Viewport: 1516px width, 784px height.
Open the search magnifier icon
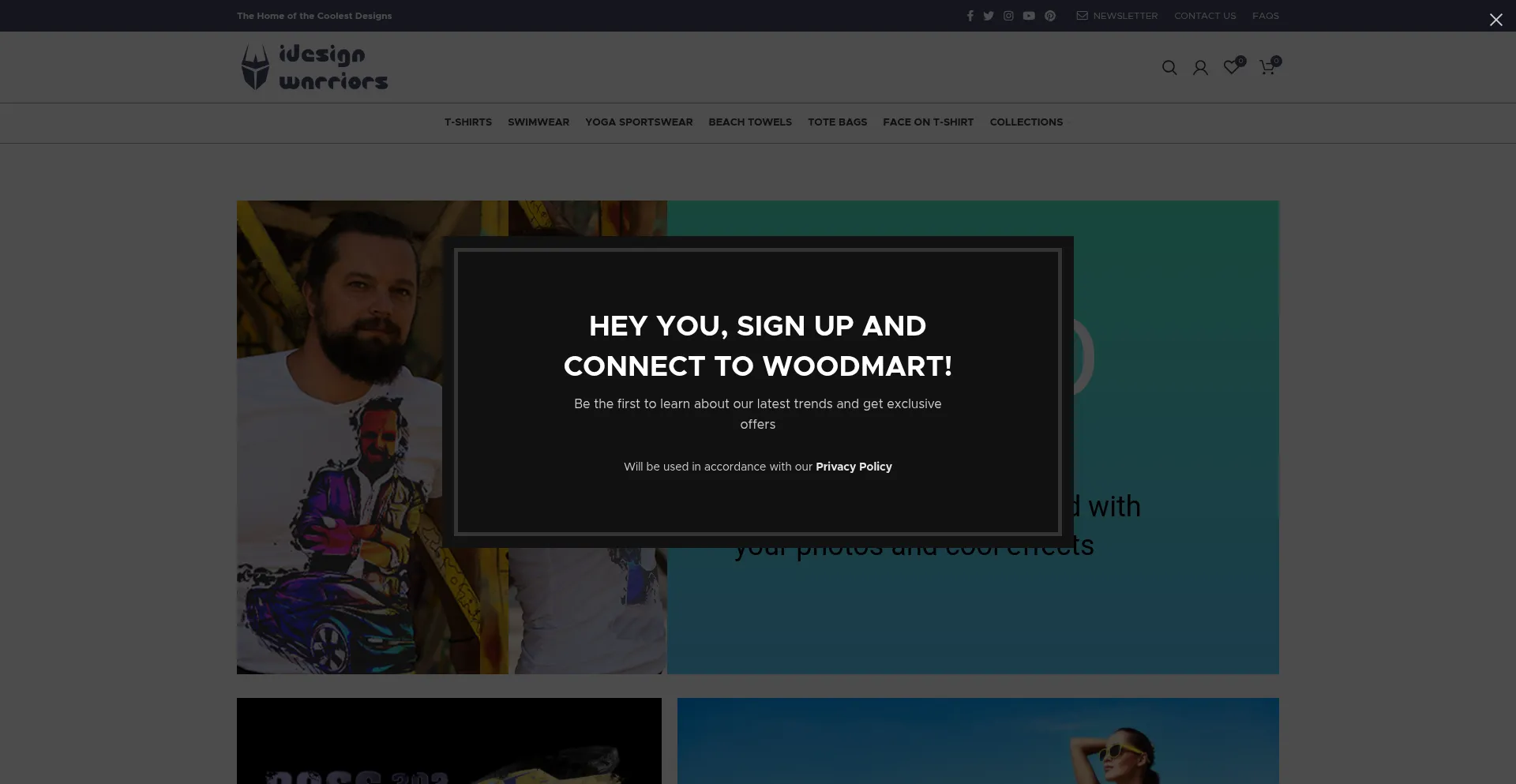click(x=1169, y=68)
